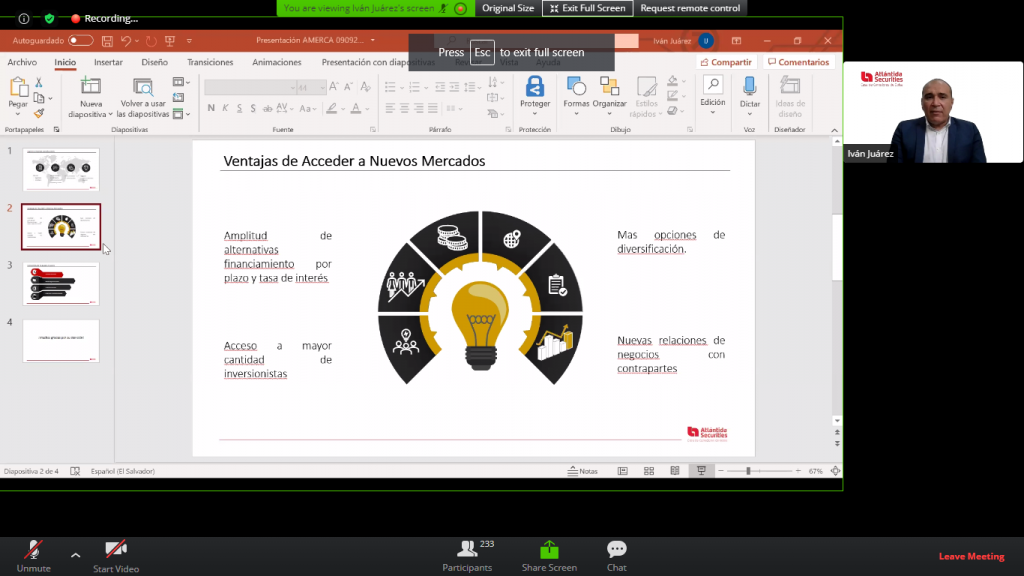Viewport: 1024px width, 576px height.
Task: Toggle strikethrough ab button
Action: [x=267, y=108]
